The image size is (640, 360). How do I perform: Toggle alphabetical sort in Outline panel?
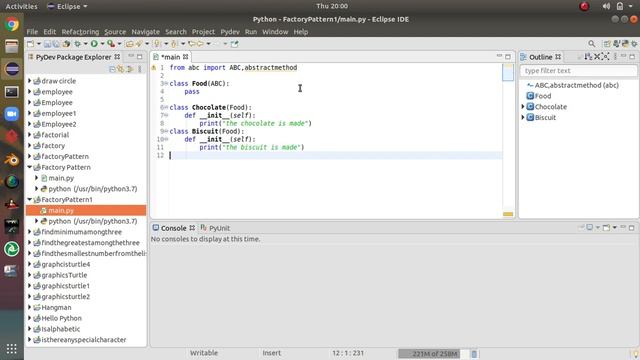pos(588,57)
